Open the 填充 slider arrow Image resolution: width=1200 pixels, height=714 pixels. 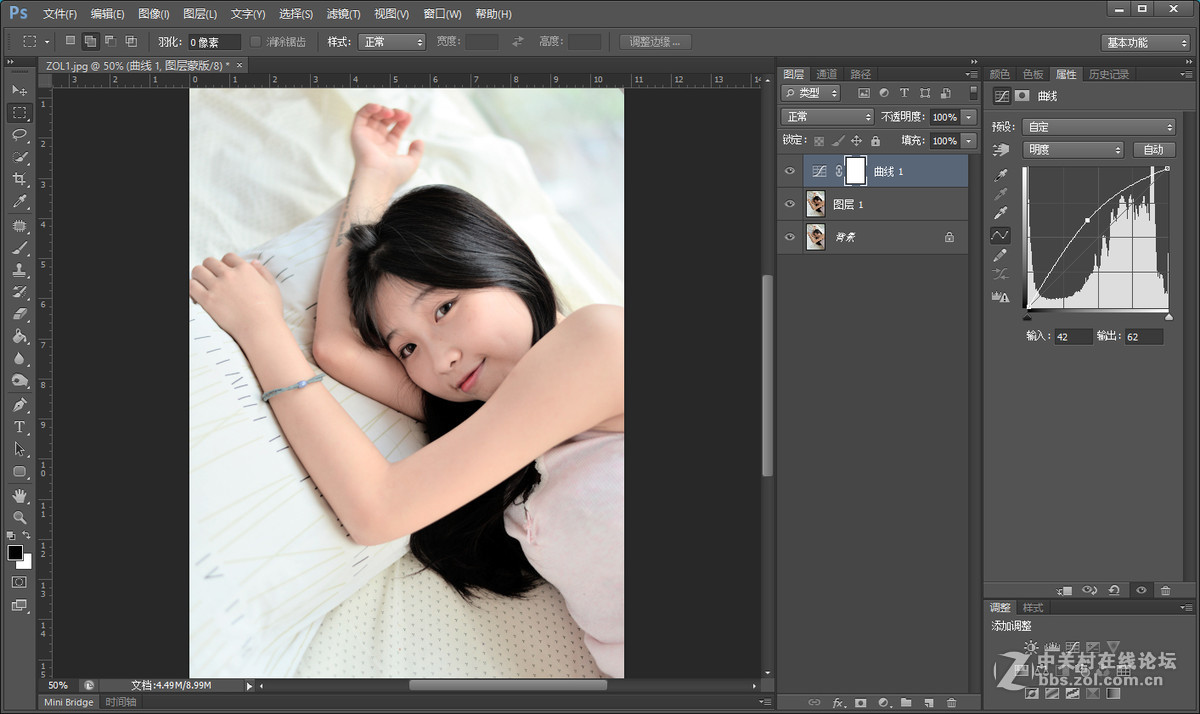969,141
